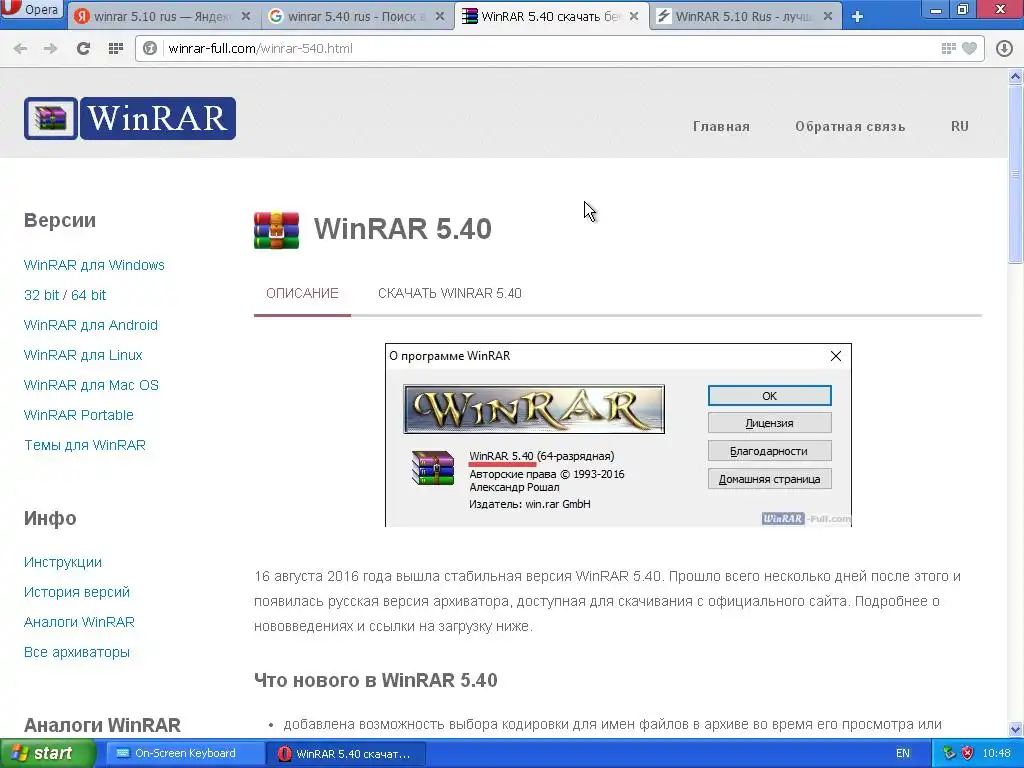1024x768 pixels.
Task: Close the 'WinRAR 5.10 Rus - лучш' tab
Action: pyautogui.click(x=827, y=16)
